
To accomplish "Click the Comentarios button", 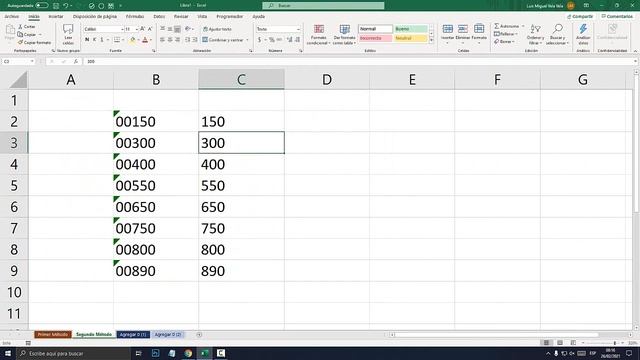I will click(617, 17).
